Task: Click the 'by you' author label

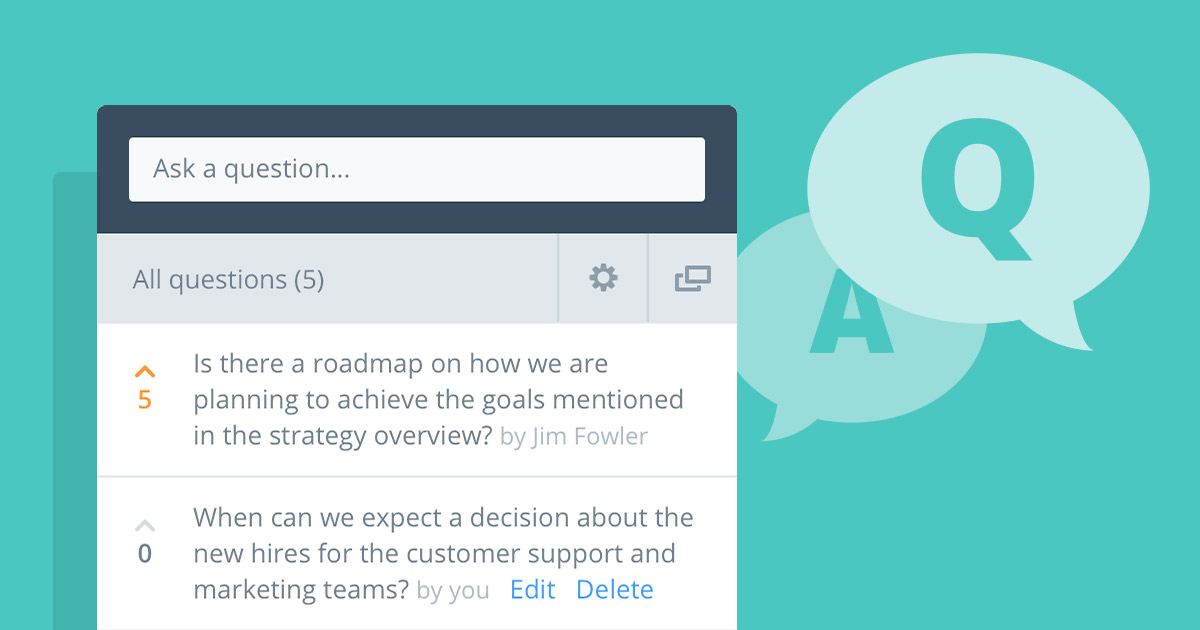Action: [453, 591]
